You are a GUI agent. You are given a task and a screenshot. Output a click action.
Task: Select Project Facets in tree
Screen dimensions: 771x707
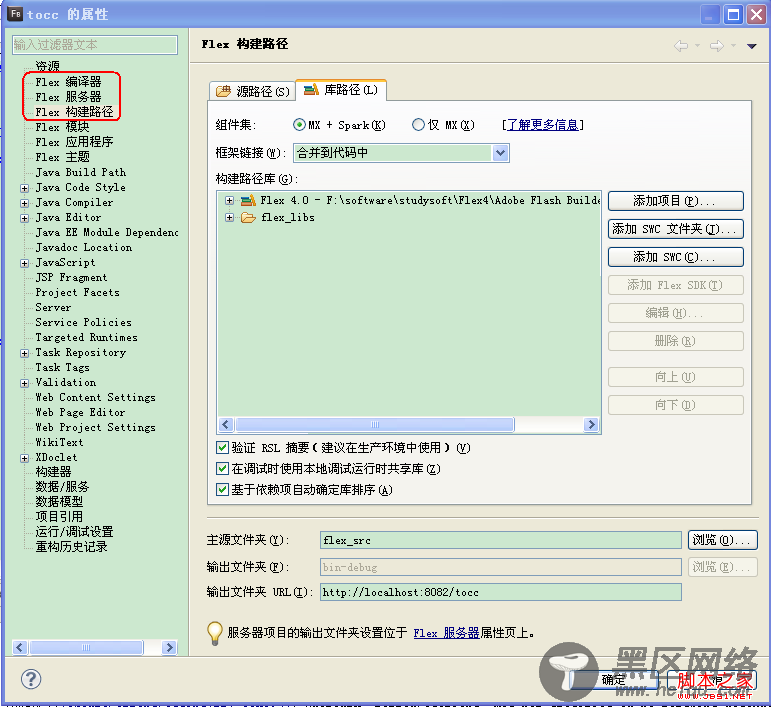tap(77, 293)
